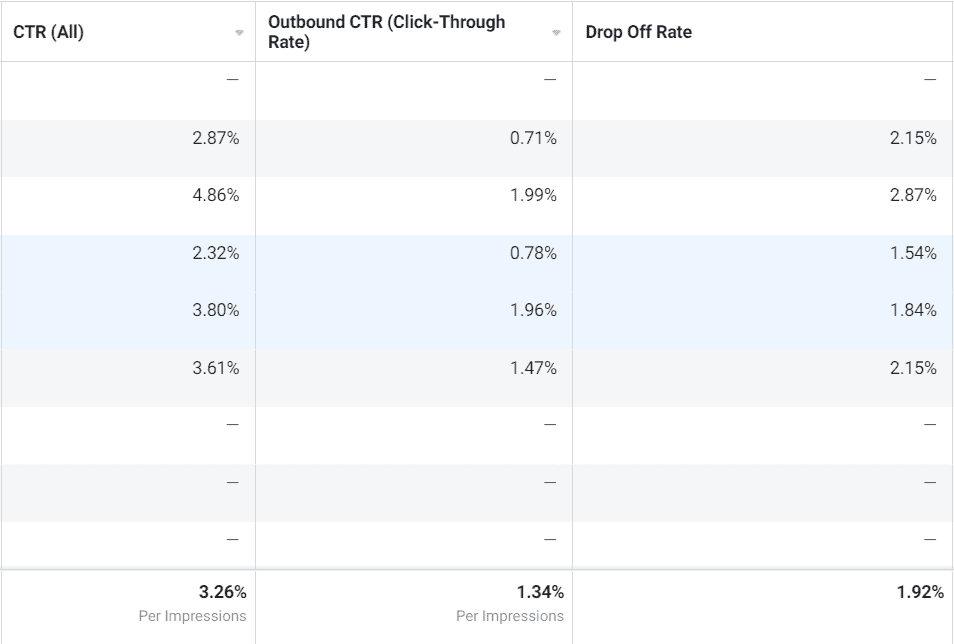
Task: Click the 3.80% CTR (All) cell
Action: (216, 310)
